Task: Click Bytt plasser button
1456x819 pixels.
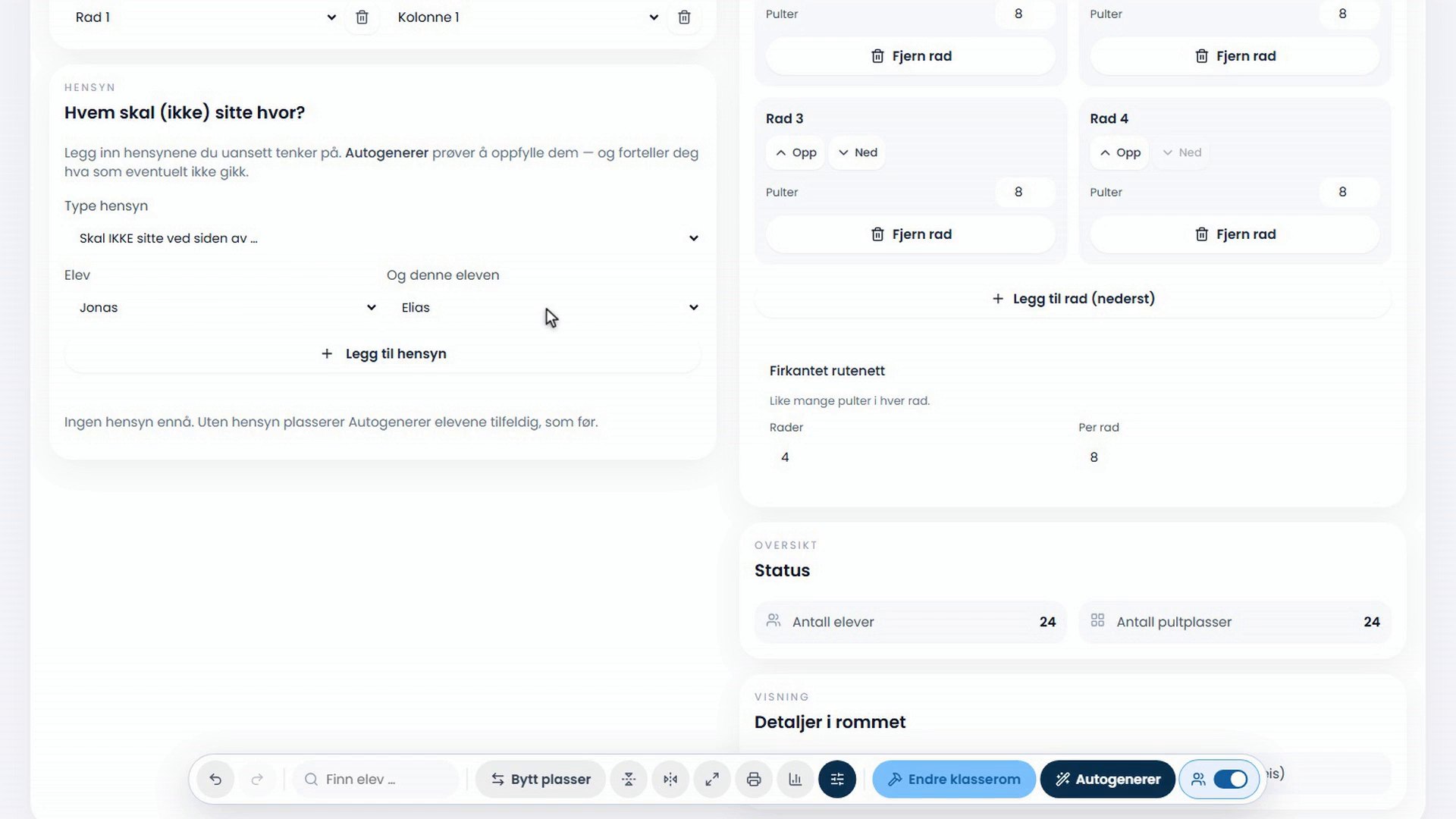Action: coord(540,779)
